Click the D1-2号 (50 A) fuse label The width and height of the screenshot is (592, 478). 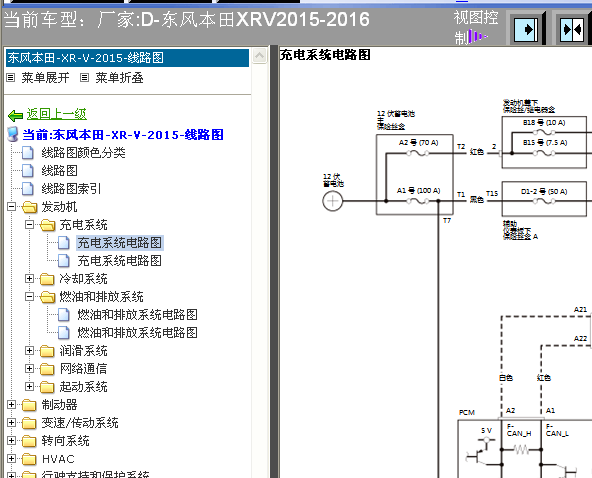544,192
